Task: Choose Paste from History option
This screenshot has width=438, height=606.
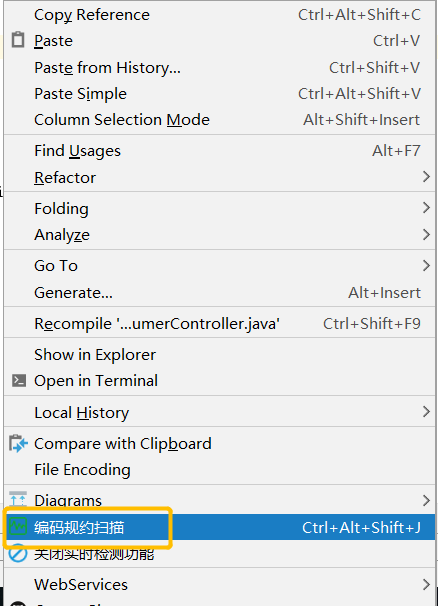Action: coord(219,68)
